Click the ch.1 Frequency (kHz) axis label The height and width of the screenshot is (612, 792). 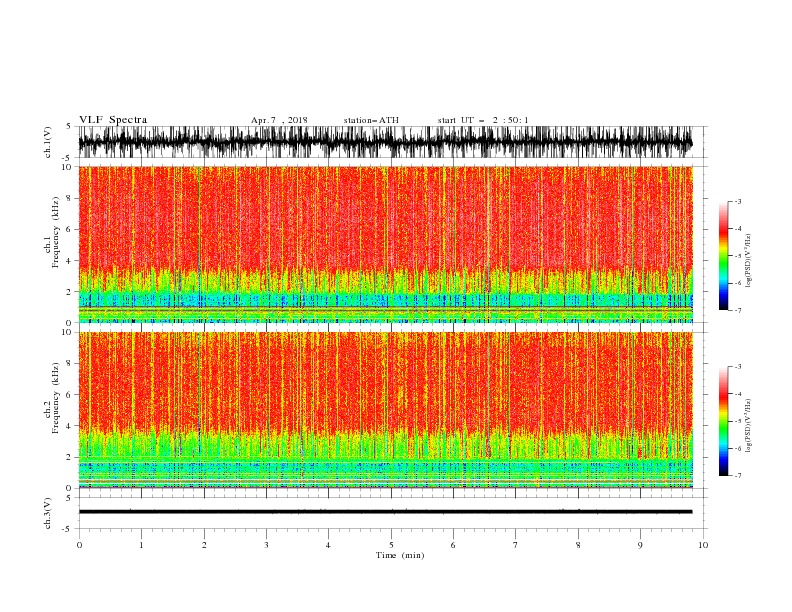(x=52, y=232)
